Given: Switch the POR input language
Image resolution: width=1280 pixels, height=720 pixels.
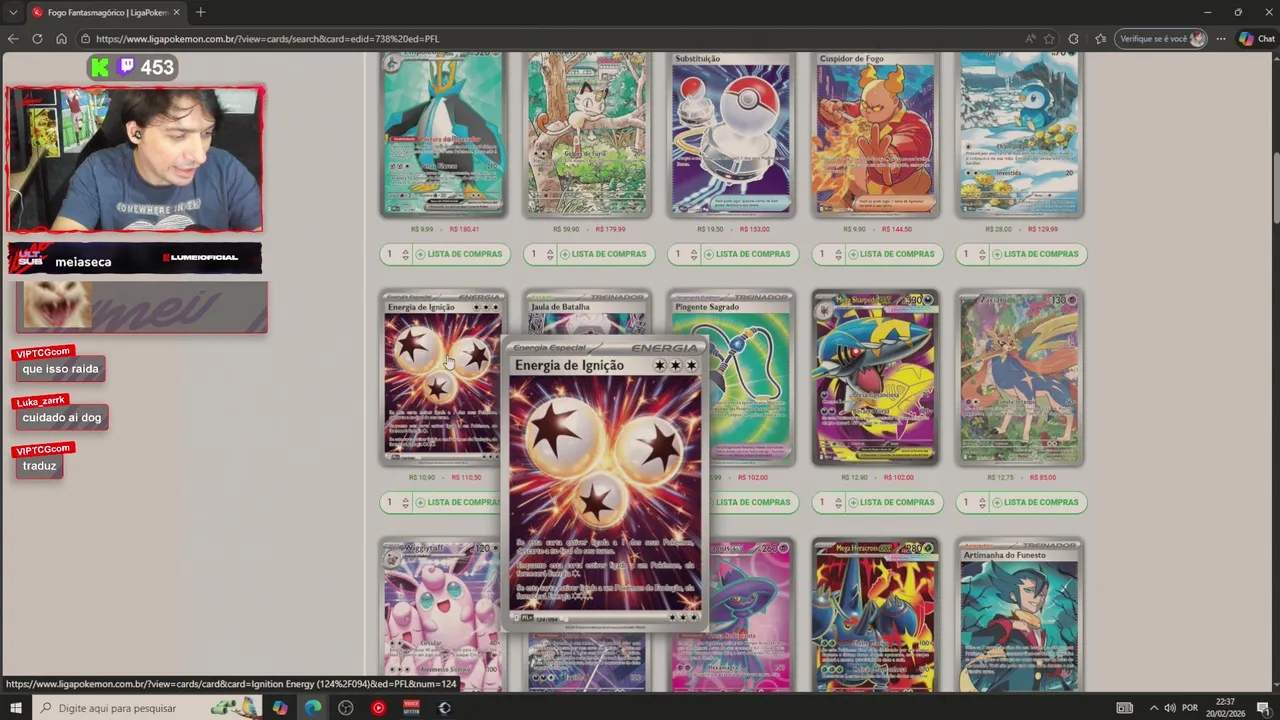Looking at the screenshot, I should coord(1190,708).
